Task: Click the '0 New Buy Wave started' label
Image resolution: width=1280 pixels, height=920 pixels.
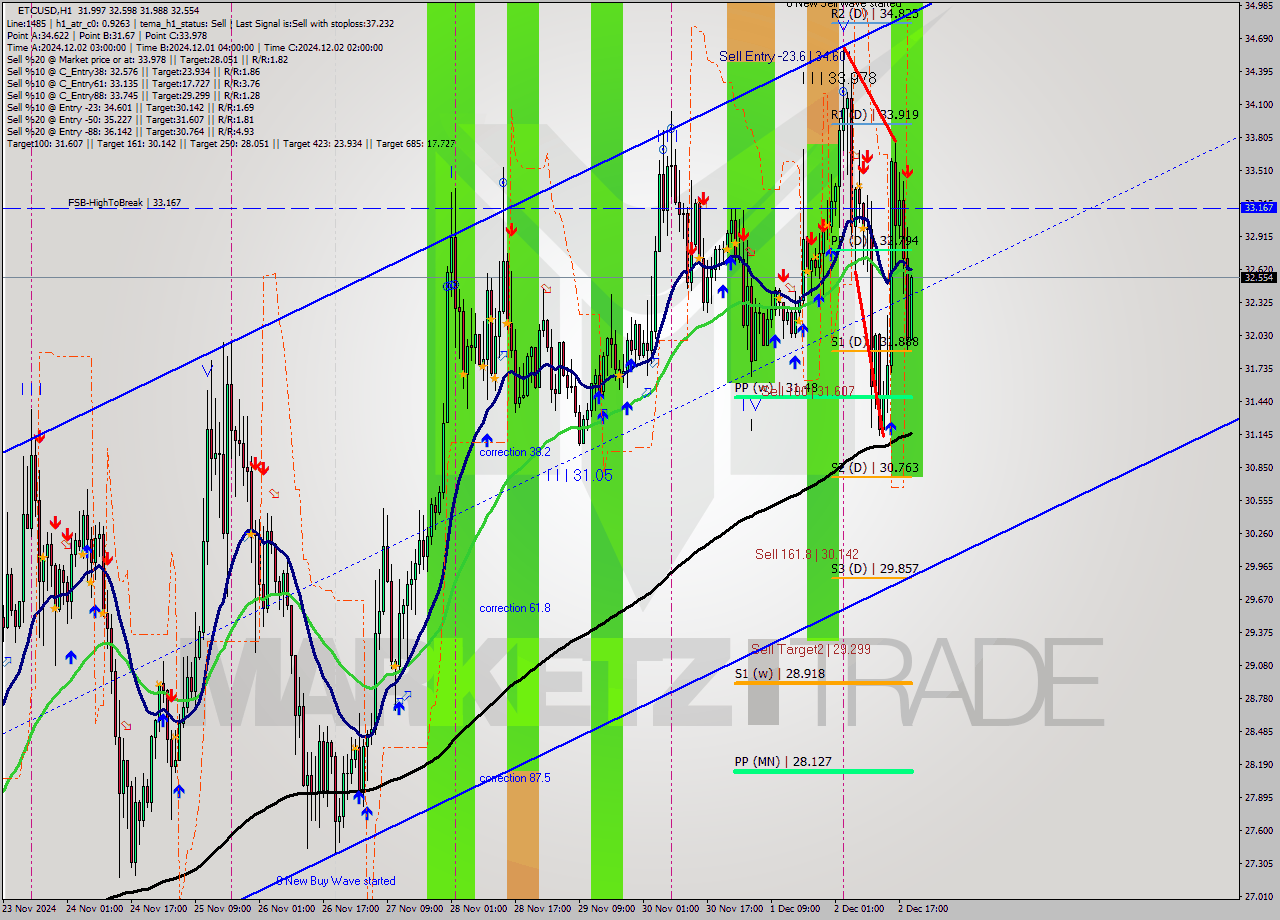Action: point(336,881)
